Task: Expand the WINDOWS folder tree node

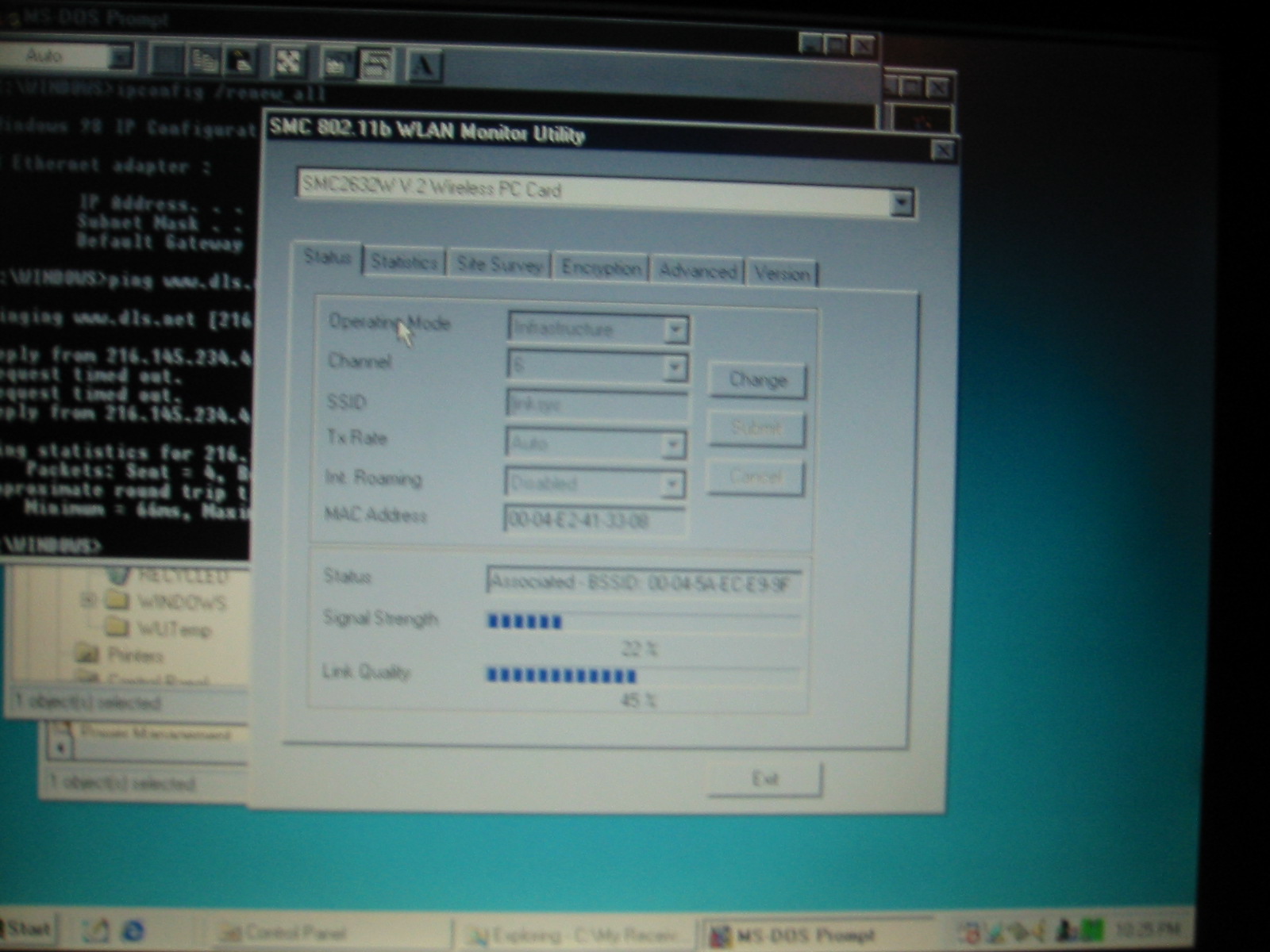Action: pos(88,600)
